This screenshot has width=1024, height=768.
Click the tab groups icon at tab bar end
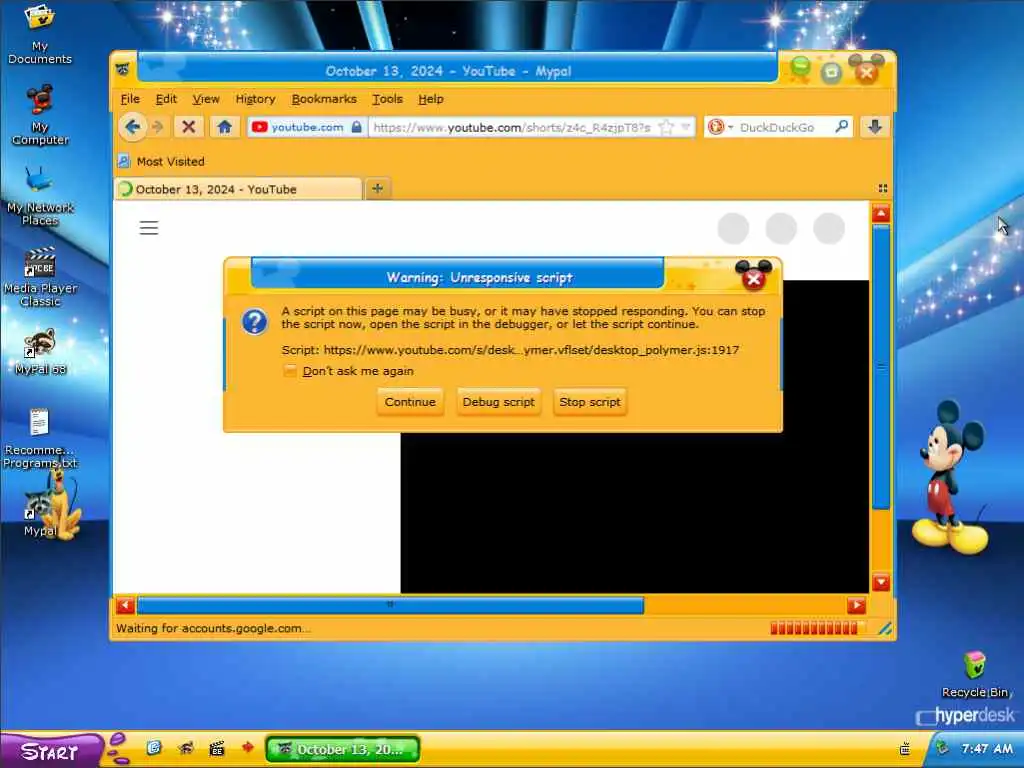(883, 188)
